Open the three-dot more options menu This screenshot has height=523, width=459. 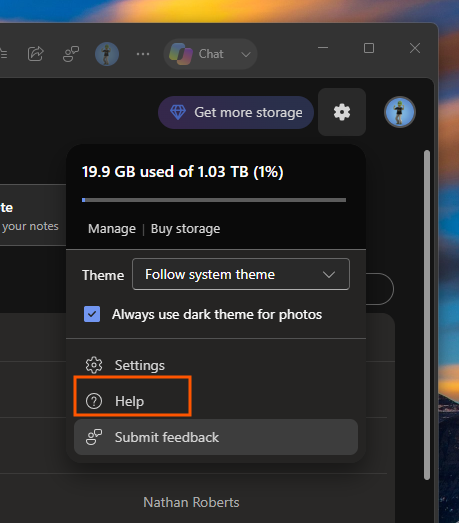(x=143, y=54)
